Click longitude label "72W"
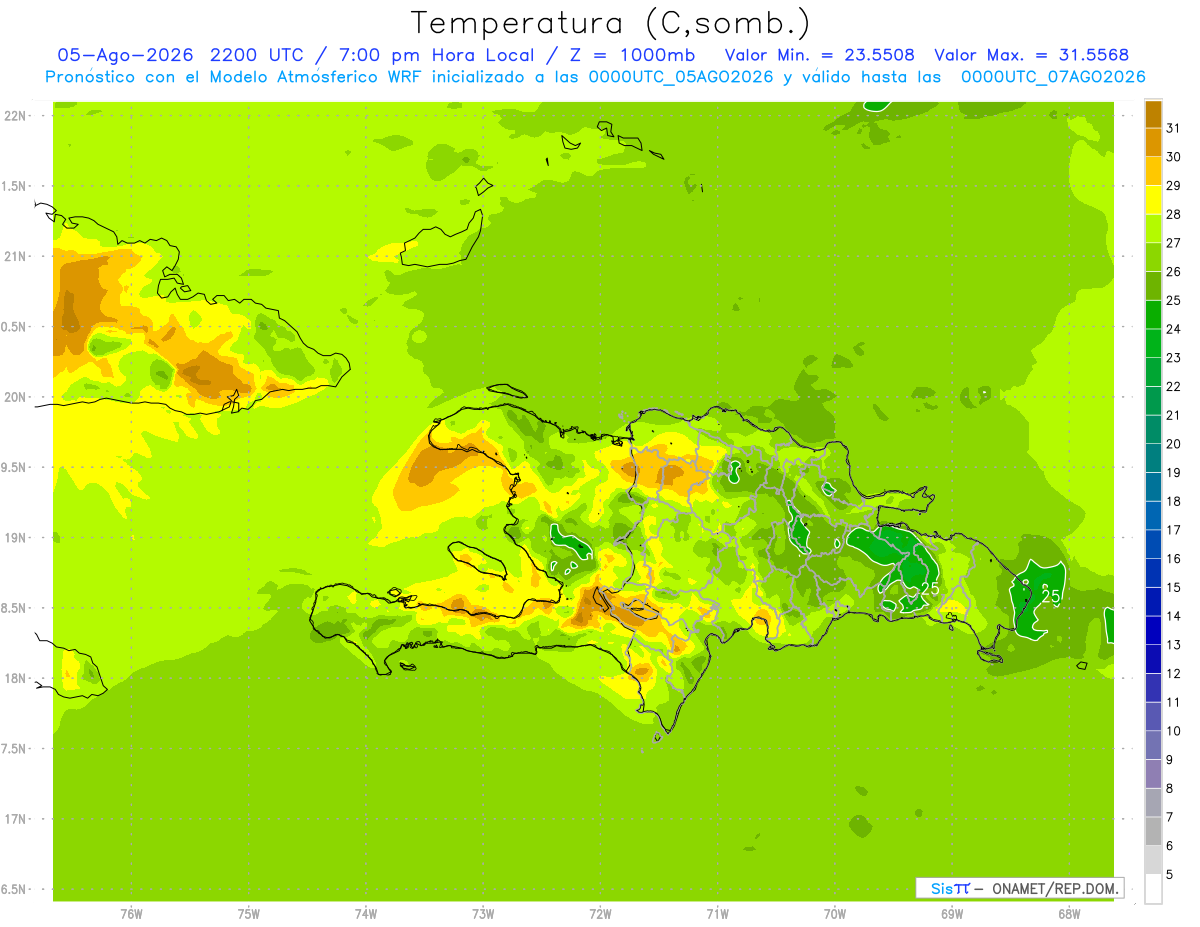 coord(600,915)
